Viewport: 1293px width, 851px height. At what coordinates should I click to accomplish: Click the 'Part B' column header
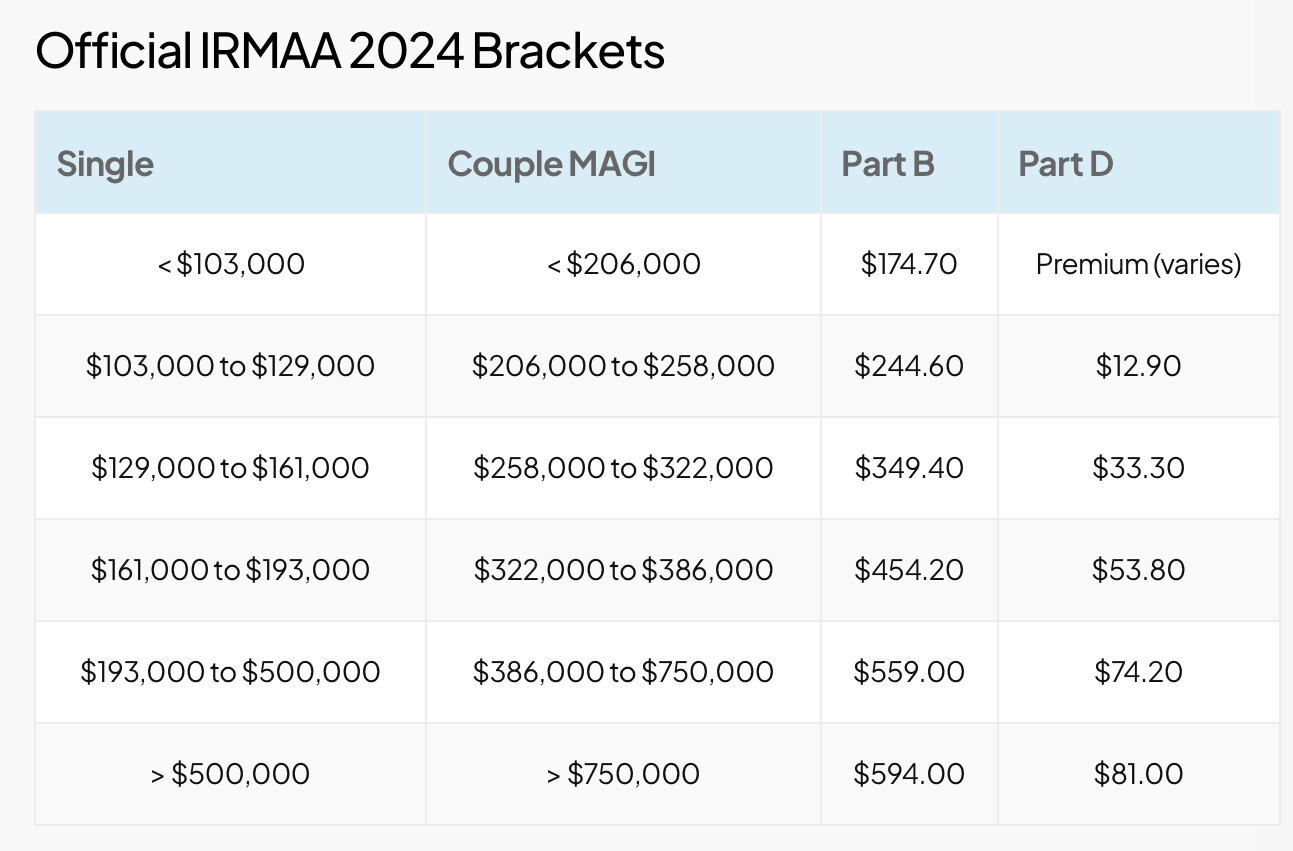point(887,163)
